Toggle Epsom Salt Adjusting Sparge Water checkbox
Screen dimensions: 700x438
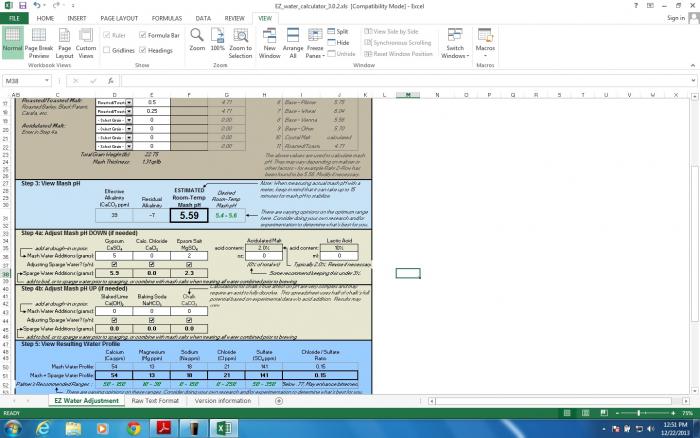pos(189,264)
